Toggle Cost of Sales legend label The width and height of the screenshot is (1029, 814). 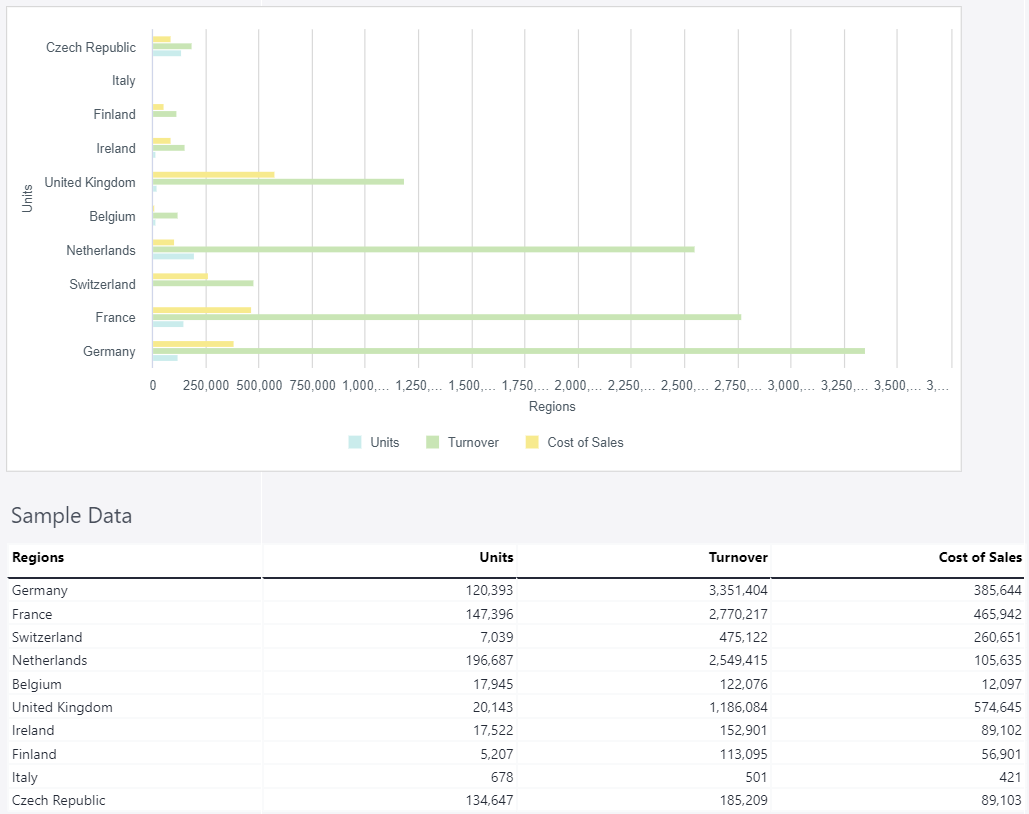tap(585, 442)
